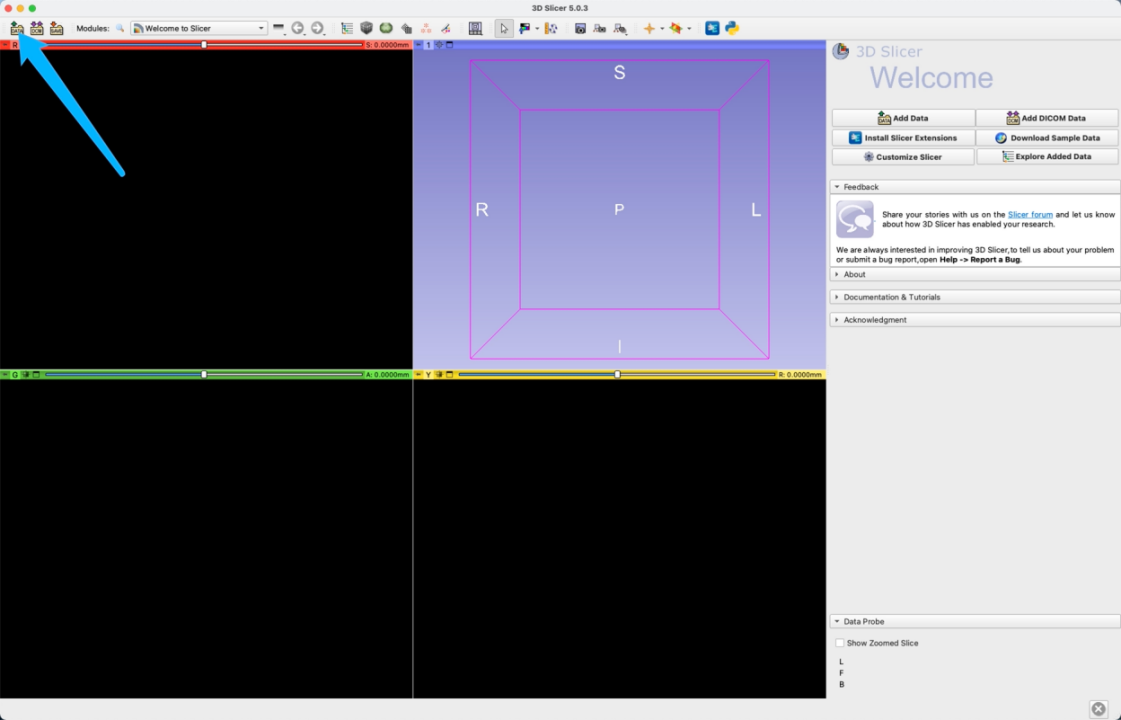This screenshot has height=720, width=1121.
Task: Click Download Sample Data button
Action: 1047,137
